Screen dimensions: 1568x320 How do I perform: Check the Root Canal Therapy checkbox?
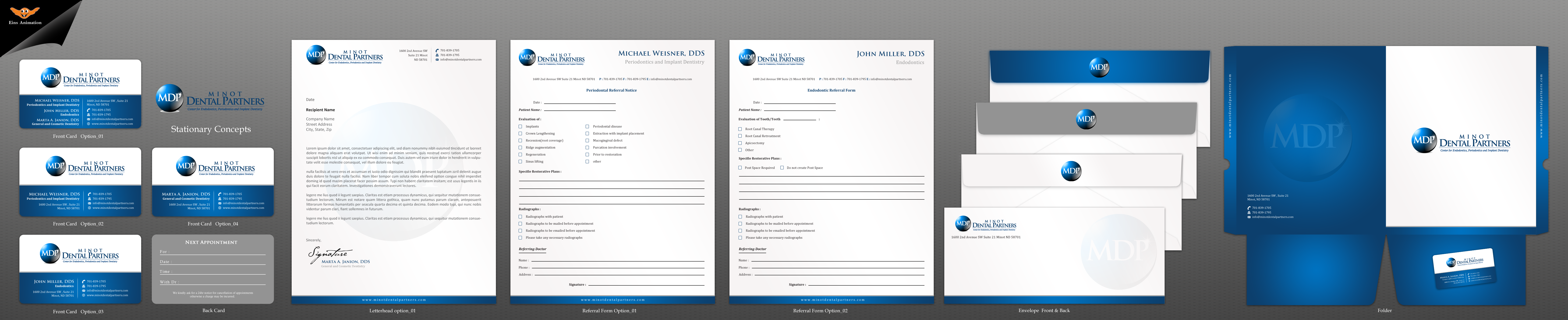coord(740,129)
